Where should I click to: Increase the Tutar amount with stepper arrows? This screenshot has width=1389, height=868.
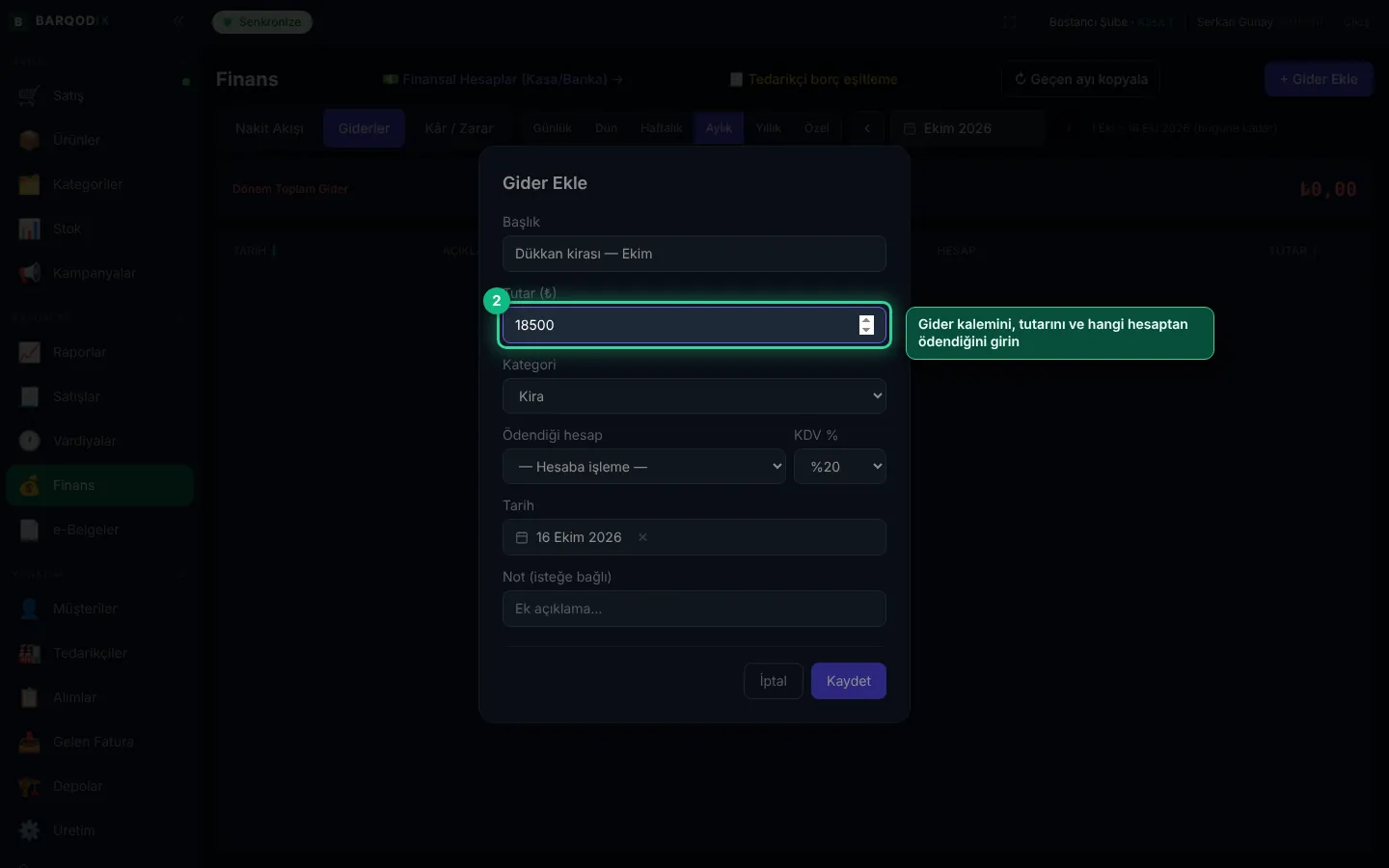point(866,320)
